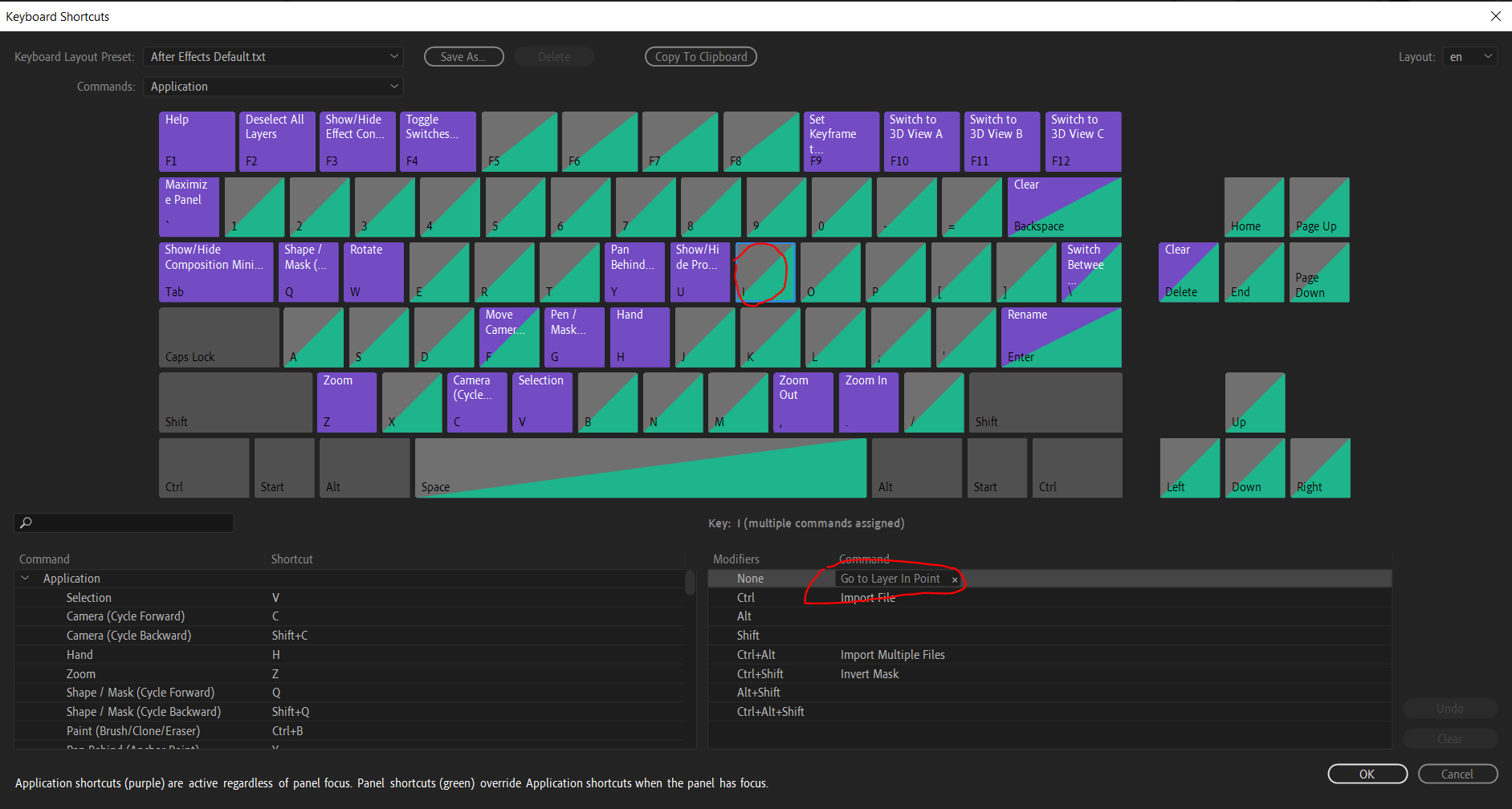Select the F2 Deselect All Layers key
Screen dimensions: 1512x809
click(277, 141)
